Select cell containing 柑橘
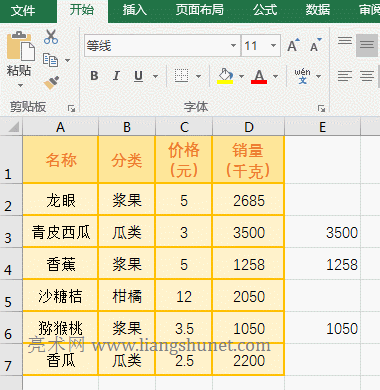 (127, 296)
